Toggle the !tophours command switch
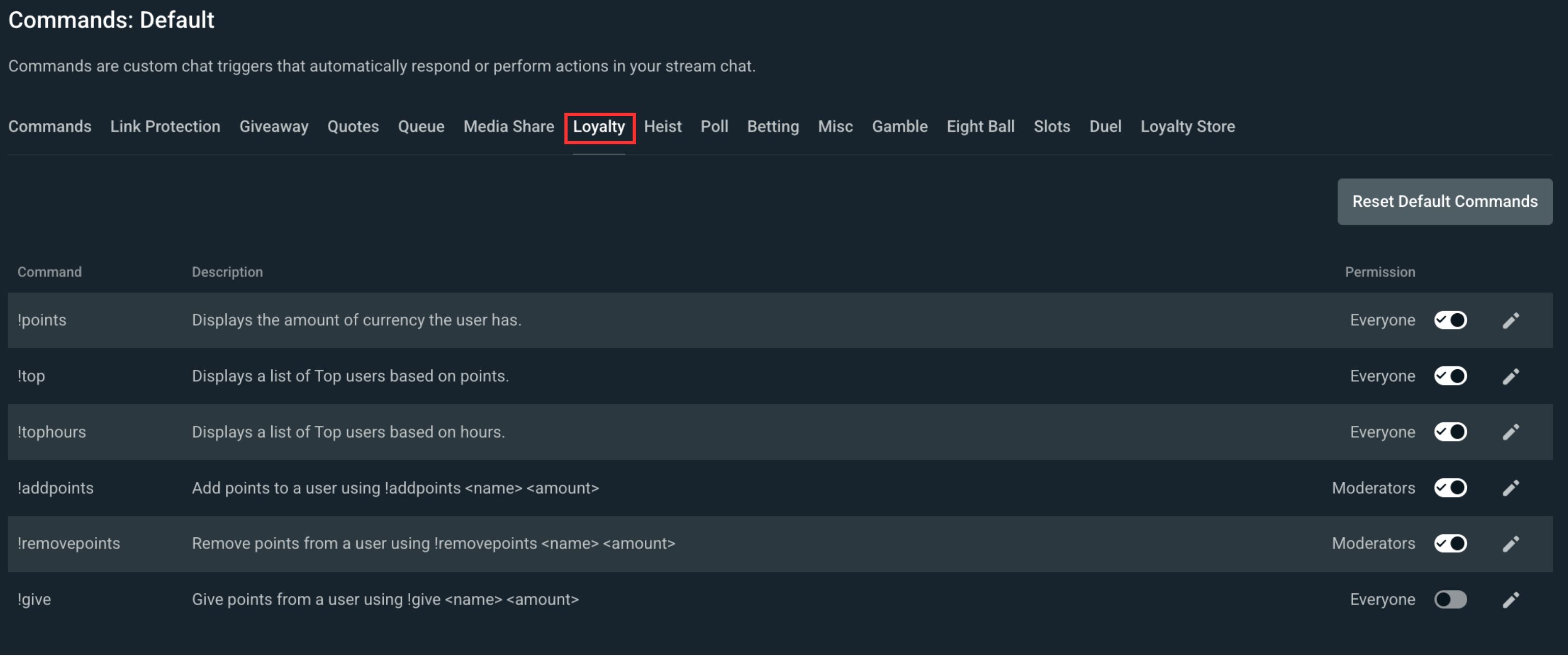 pyautogui.click(x=1450, y=432)
